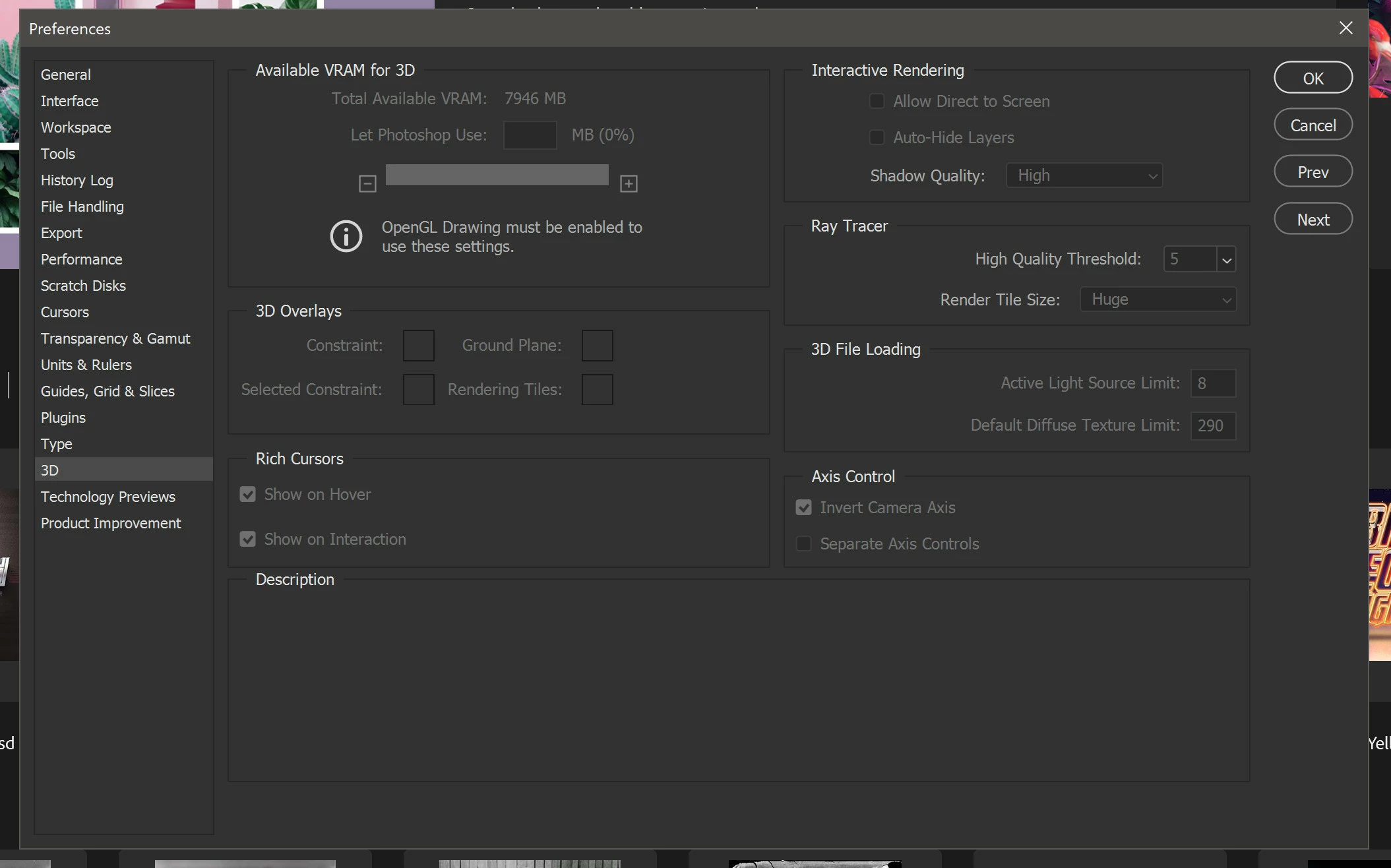This screenshot has width=1391, height=868.
Task: Click the VRAM increase plus icon
Action: (629, 183)
